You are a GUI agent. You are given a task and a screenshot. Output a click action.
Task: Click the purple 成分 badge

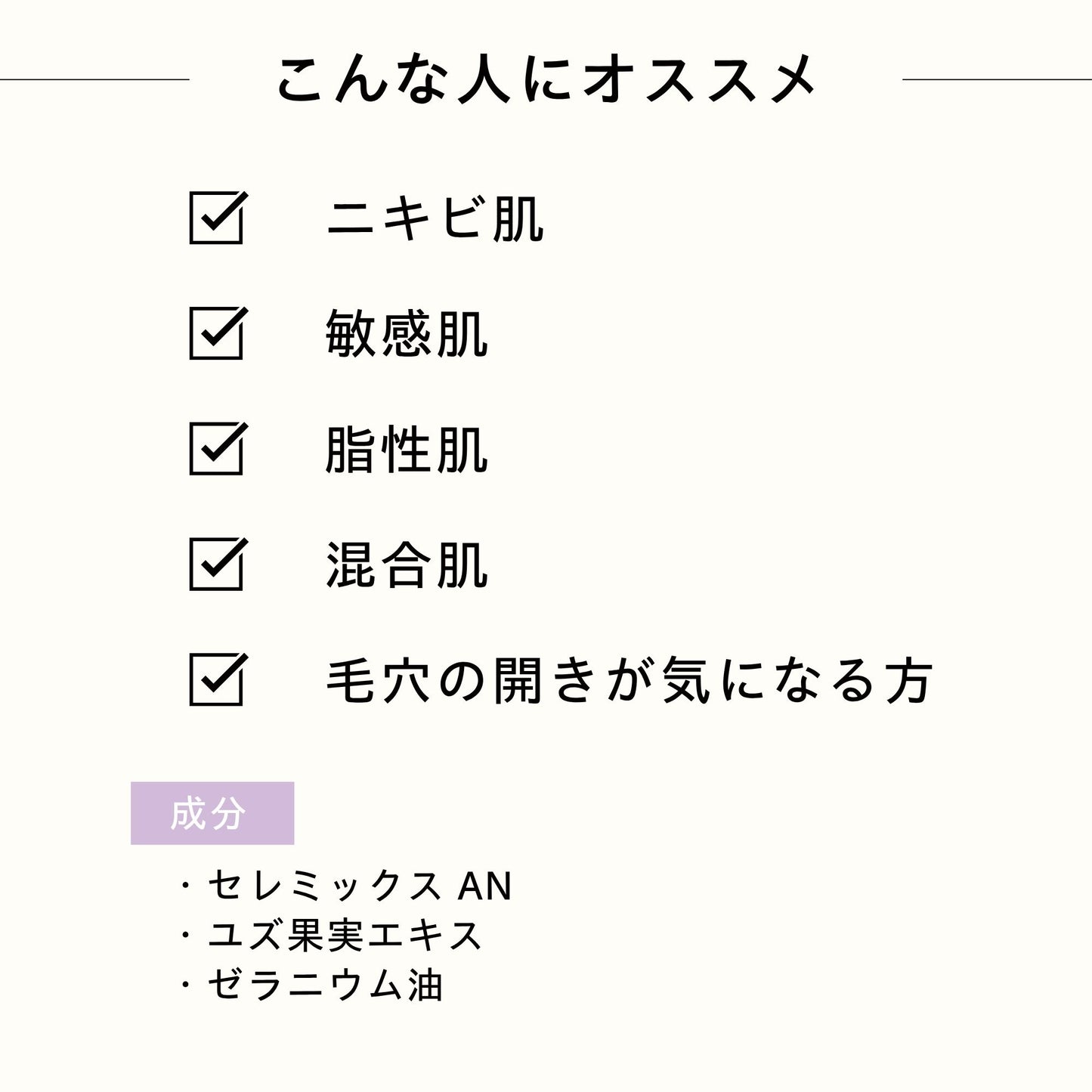(212, 813)
